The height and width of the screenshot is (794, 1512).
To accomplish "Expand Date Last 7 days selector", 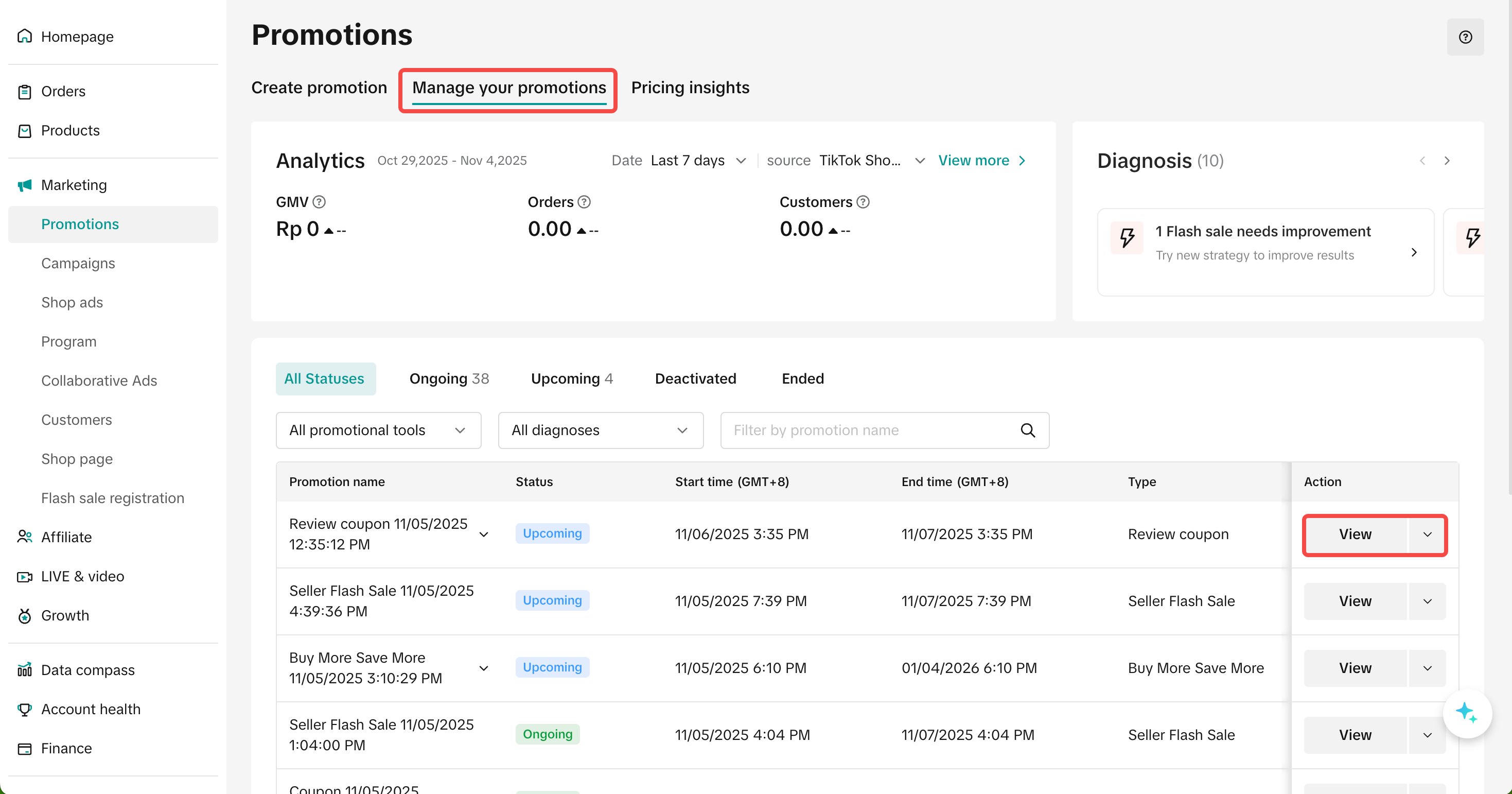I will pos(698,161).
